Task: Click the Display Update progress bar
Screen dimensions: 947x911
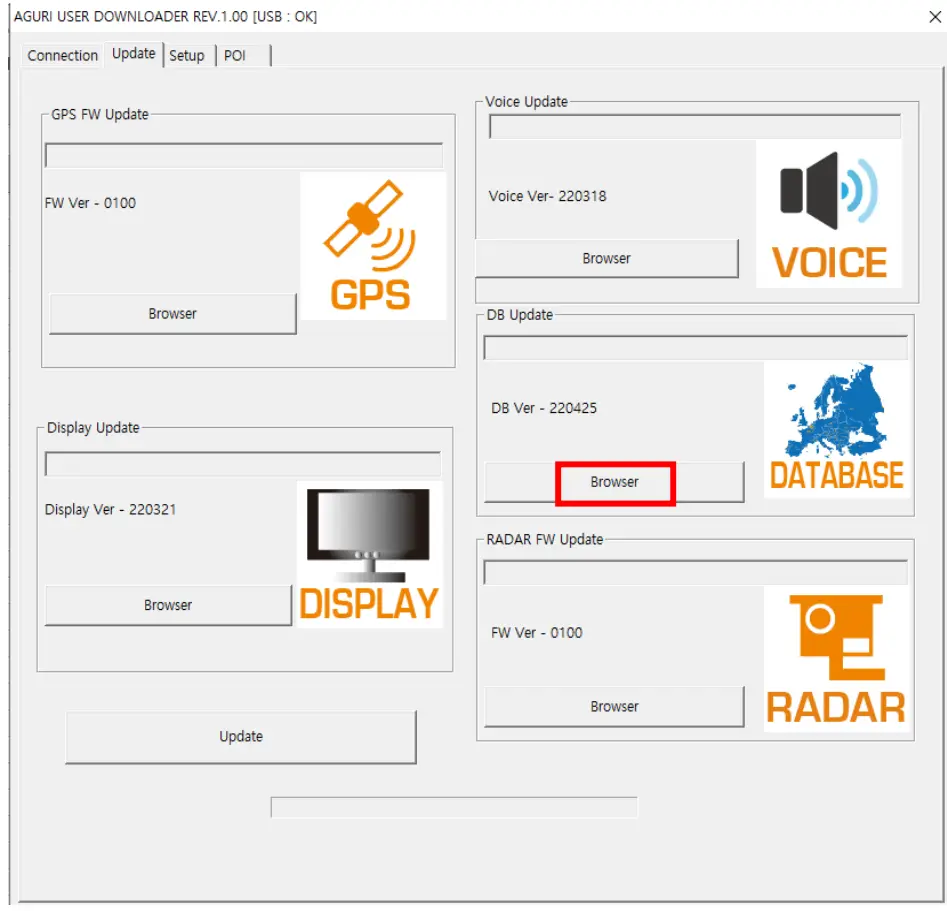Action: [x=243, y=463]
